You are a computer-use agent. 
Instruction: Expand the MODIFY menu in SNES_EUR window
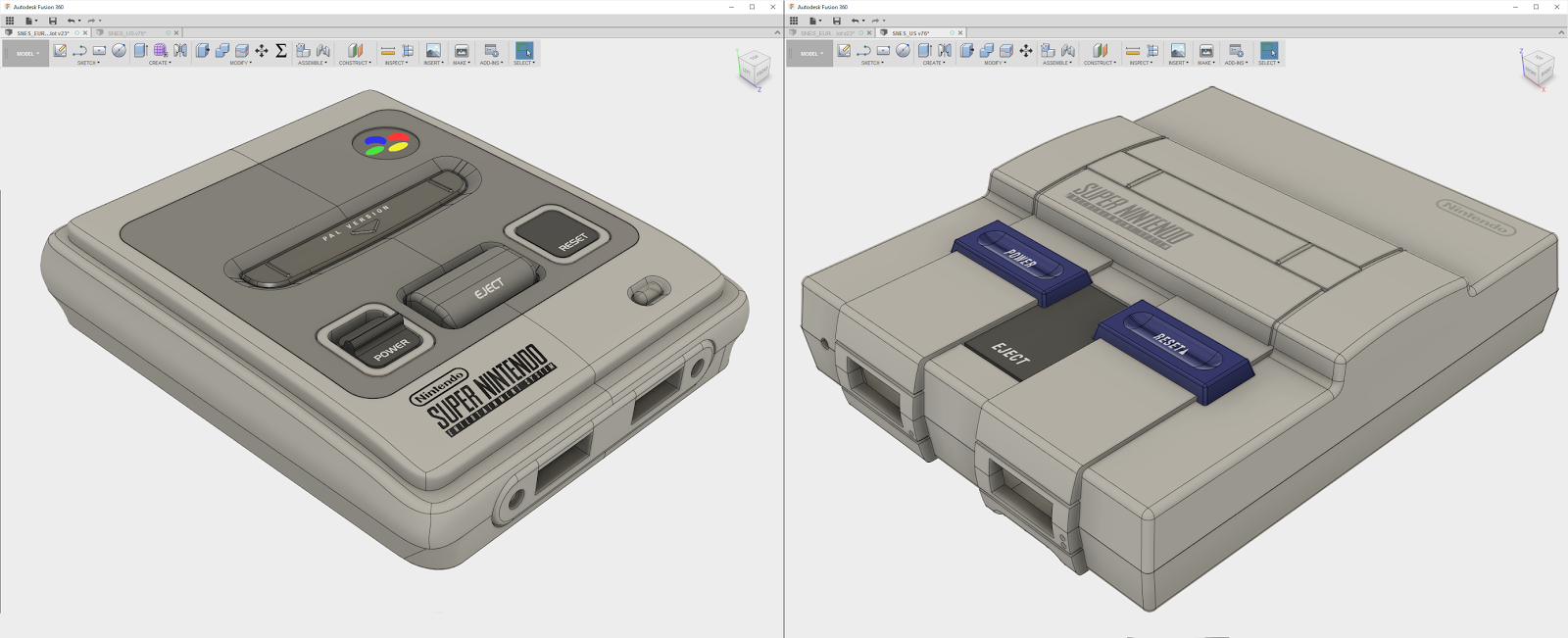241,63
